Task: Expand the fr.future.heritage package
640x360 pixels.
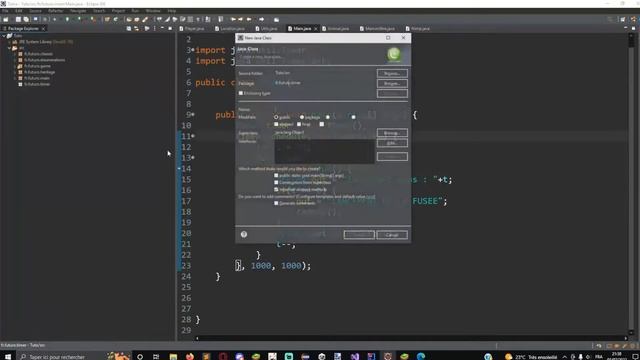Action: [15, 72]
